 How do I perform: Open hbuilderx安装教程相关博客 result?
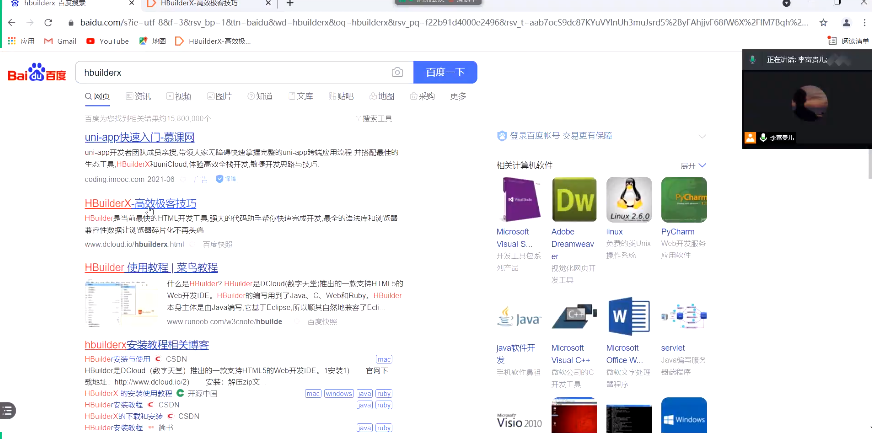pos(147,345)
